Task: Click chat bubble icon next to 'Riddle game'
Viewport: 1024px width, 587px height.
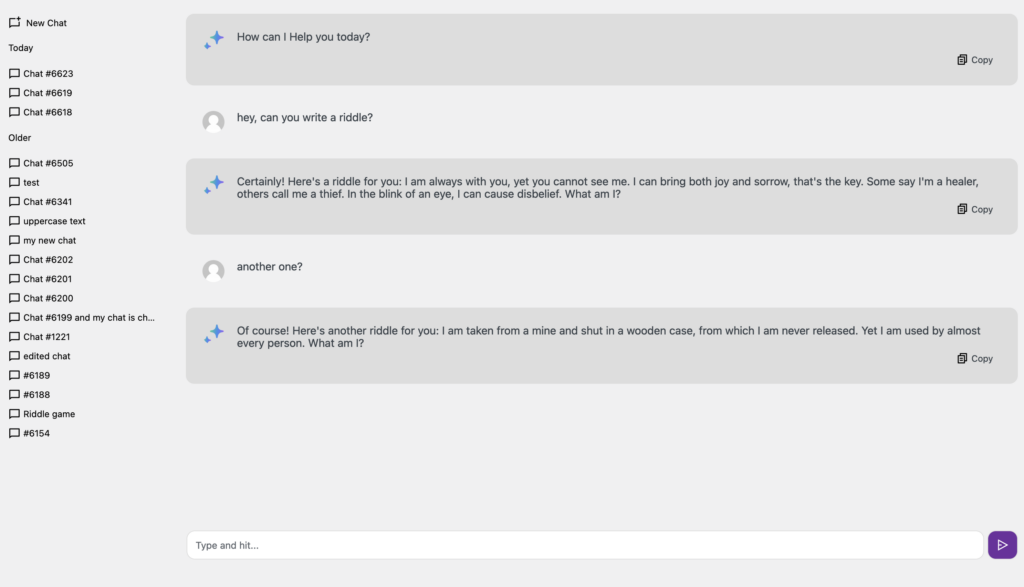Action: coord(14,414)
